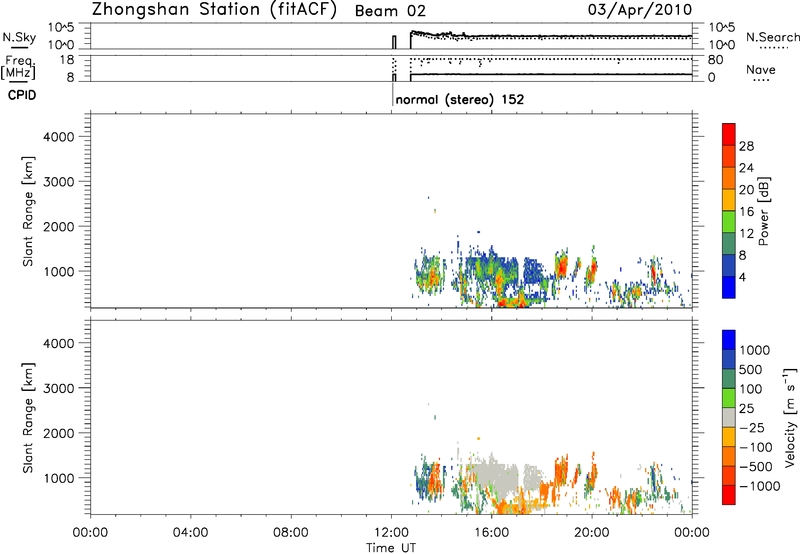Click the Velocity [m s⁻¹] colorbar label
800x554 pixels.
[x=790, y=417]
